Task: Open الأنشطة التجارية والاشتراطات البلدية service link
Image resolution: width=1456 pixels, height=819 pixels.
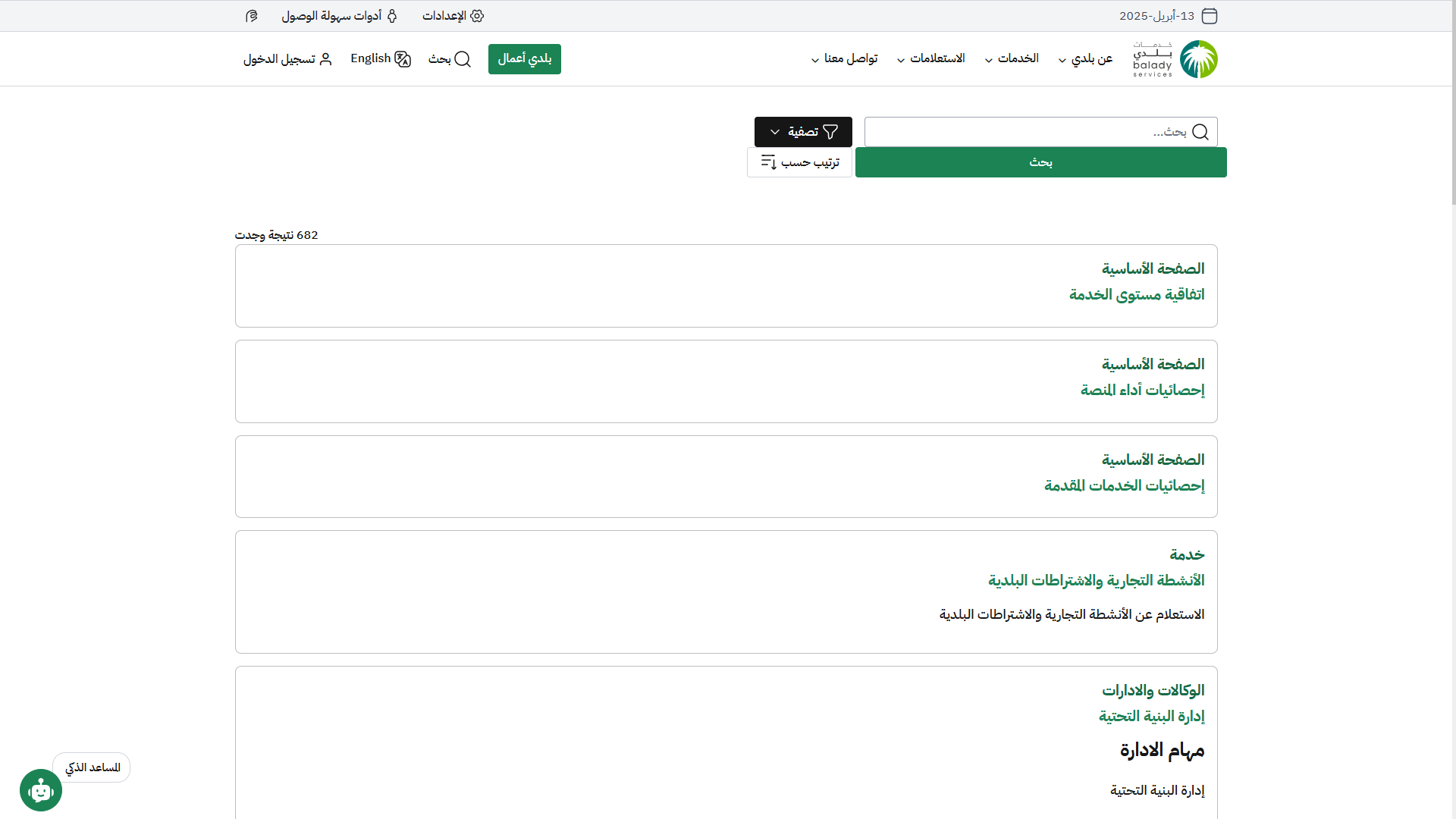Action: pos(1096,581)
